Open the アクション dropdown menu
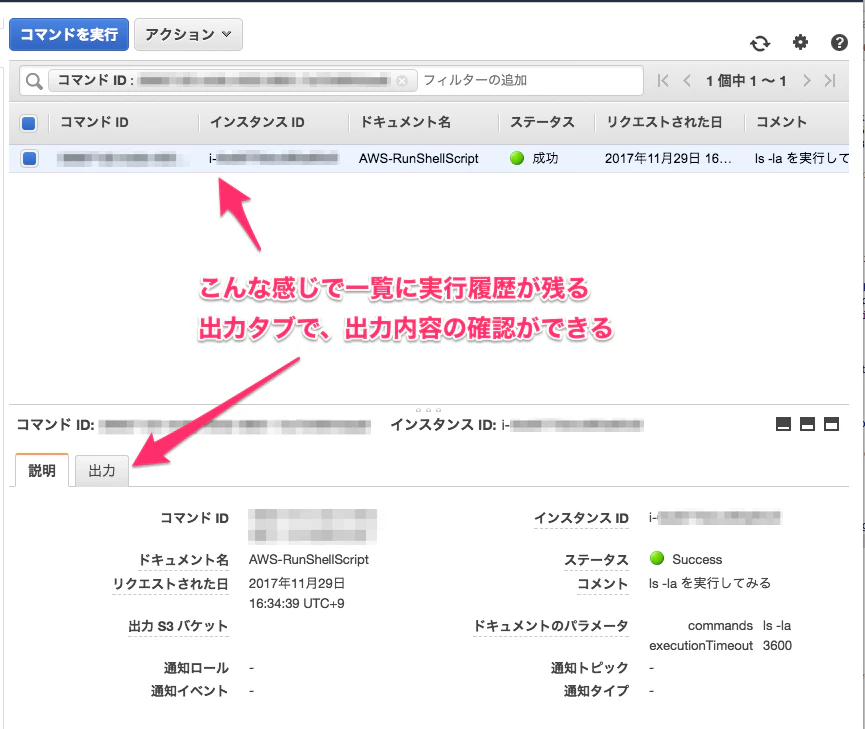Screen dimensions: 865x729 click(x=188, y=34)
